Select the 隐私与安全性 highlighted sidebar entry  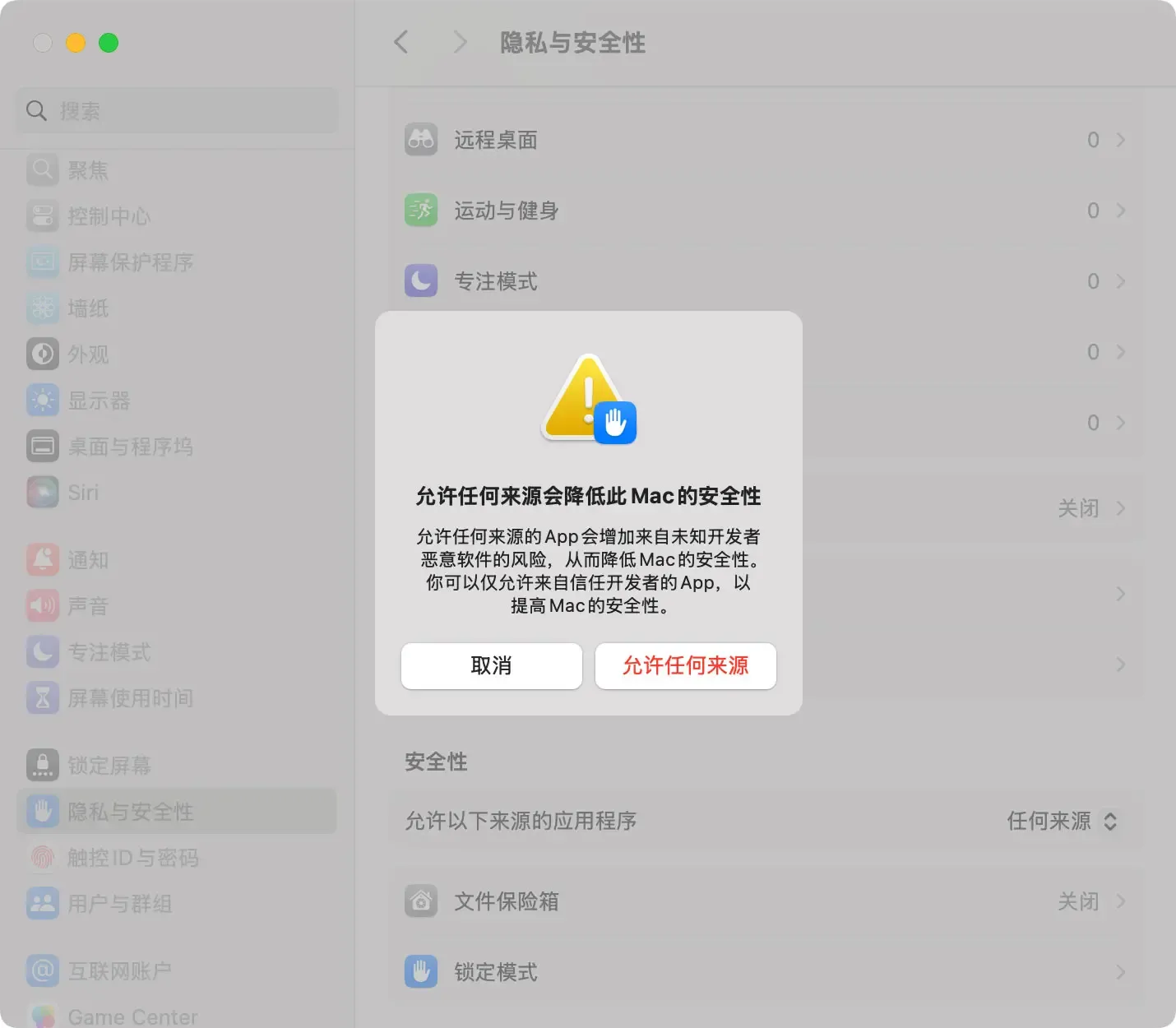tap(132, 811)
